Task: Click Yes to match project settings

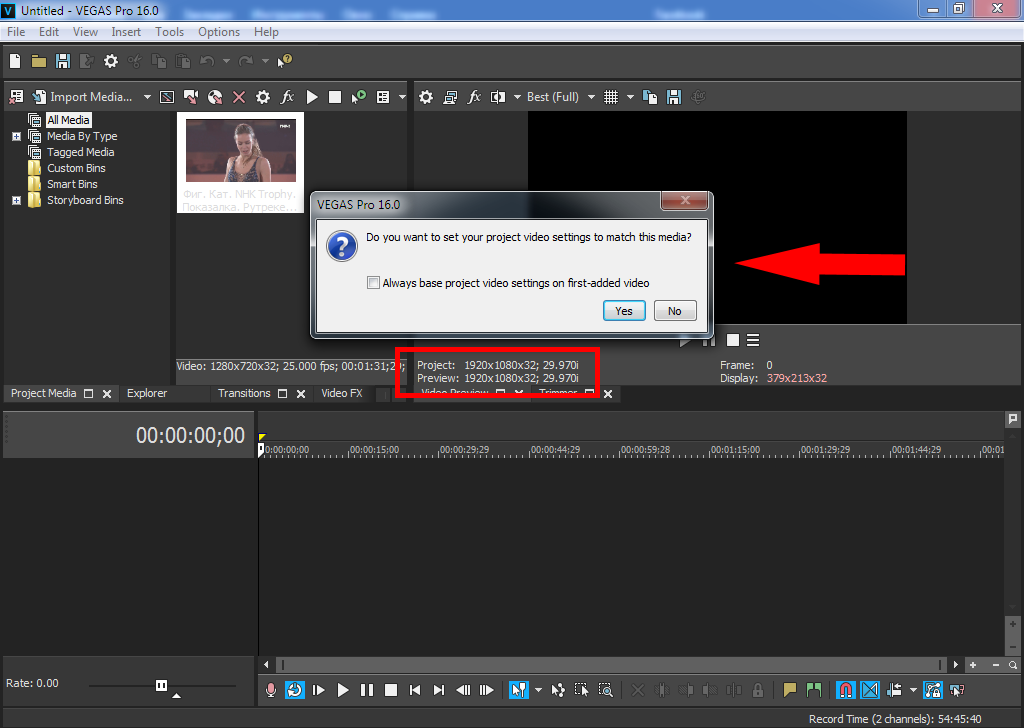Action: 624,311
